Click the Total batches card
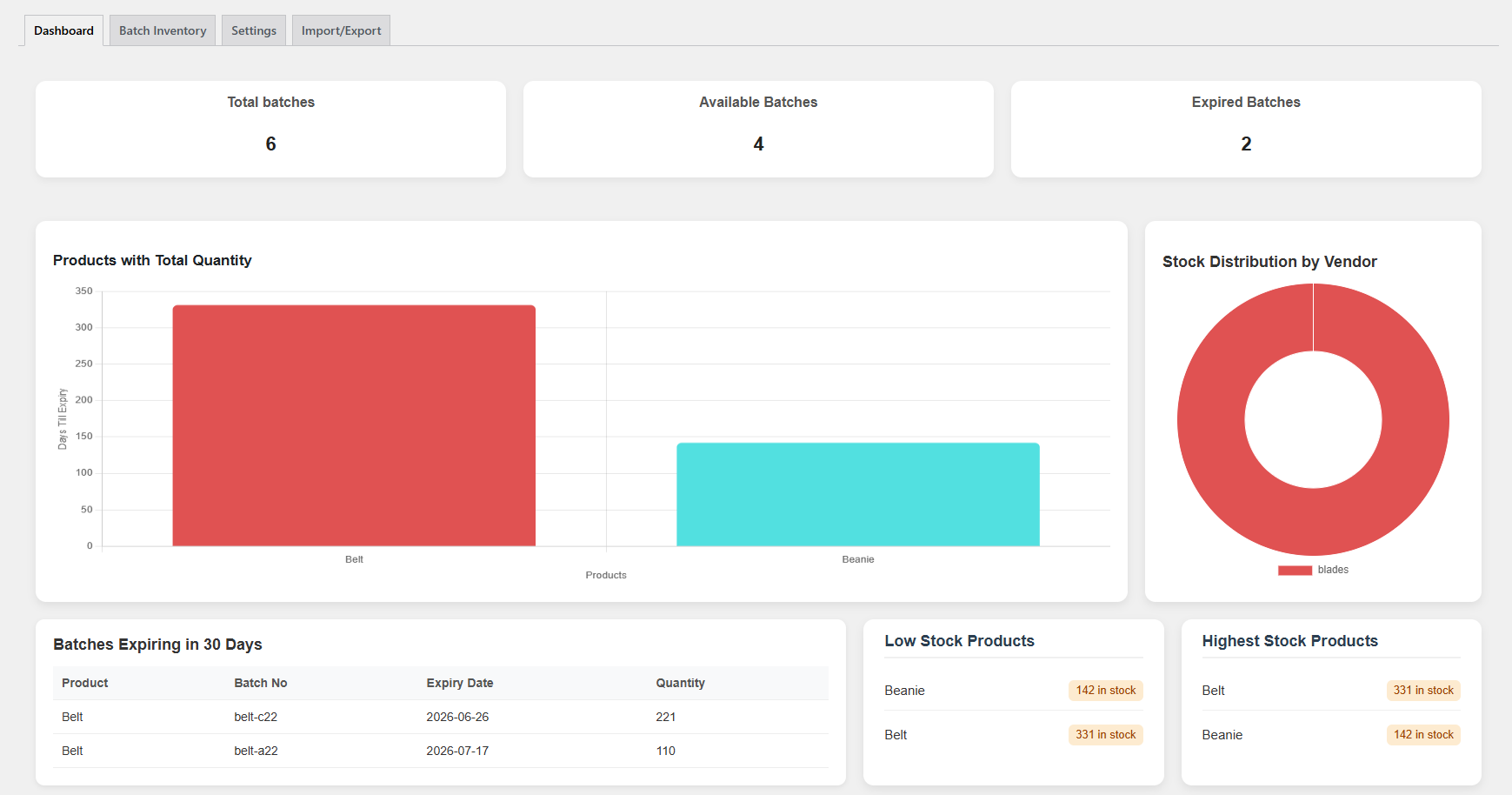Screen dimensions: 1512x795 270,129
